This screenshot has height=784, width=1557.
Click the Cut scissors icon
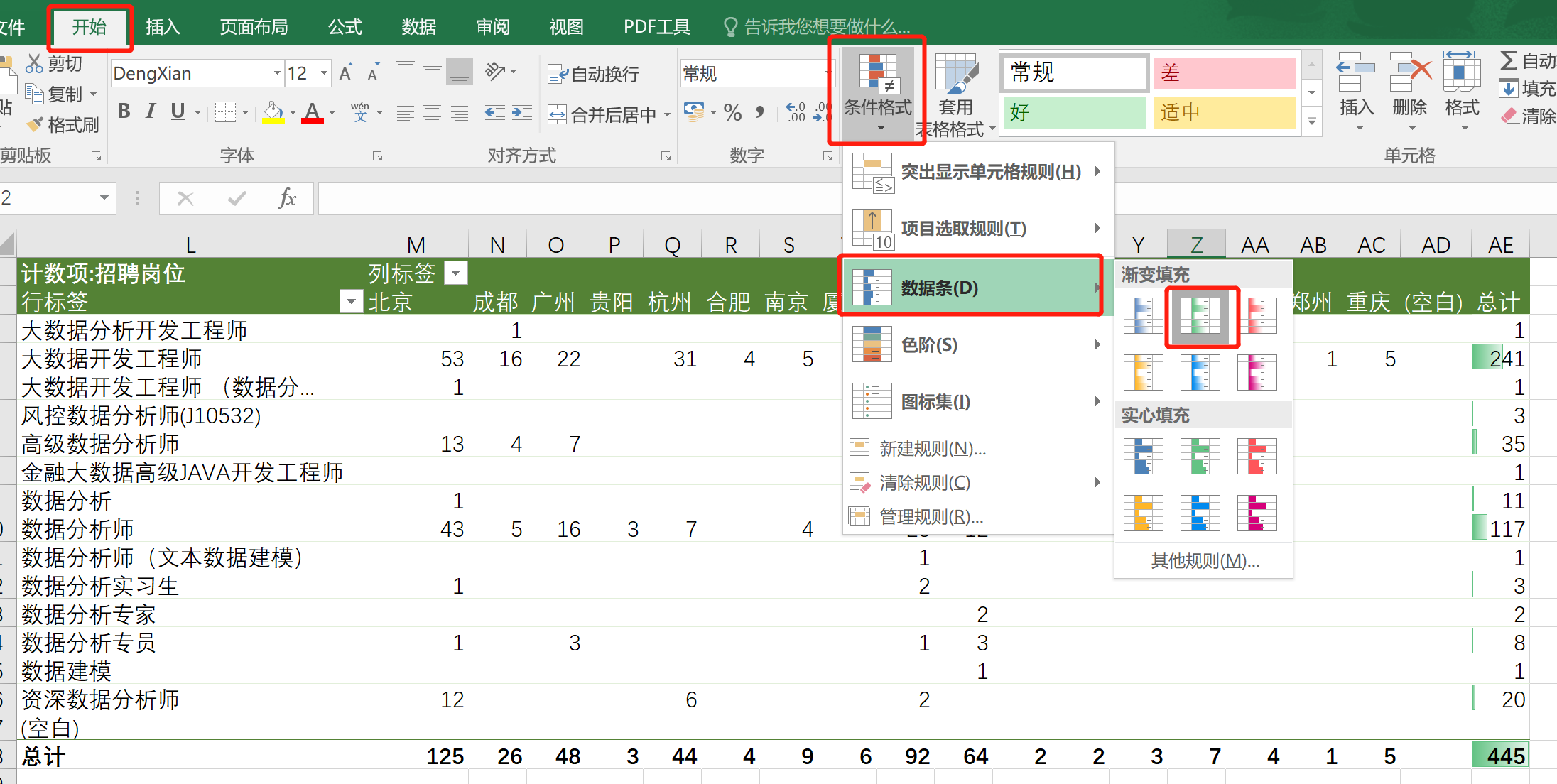[x=34, y=64]
